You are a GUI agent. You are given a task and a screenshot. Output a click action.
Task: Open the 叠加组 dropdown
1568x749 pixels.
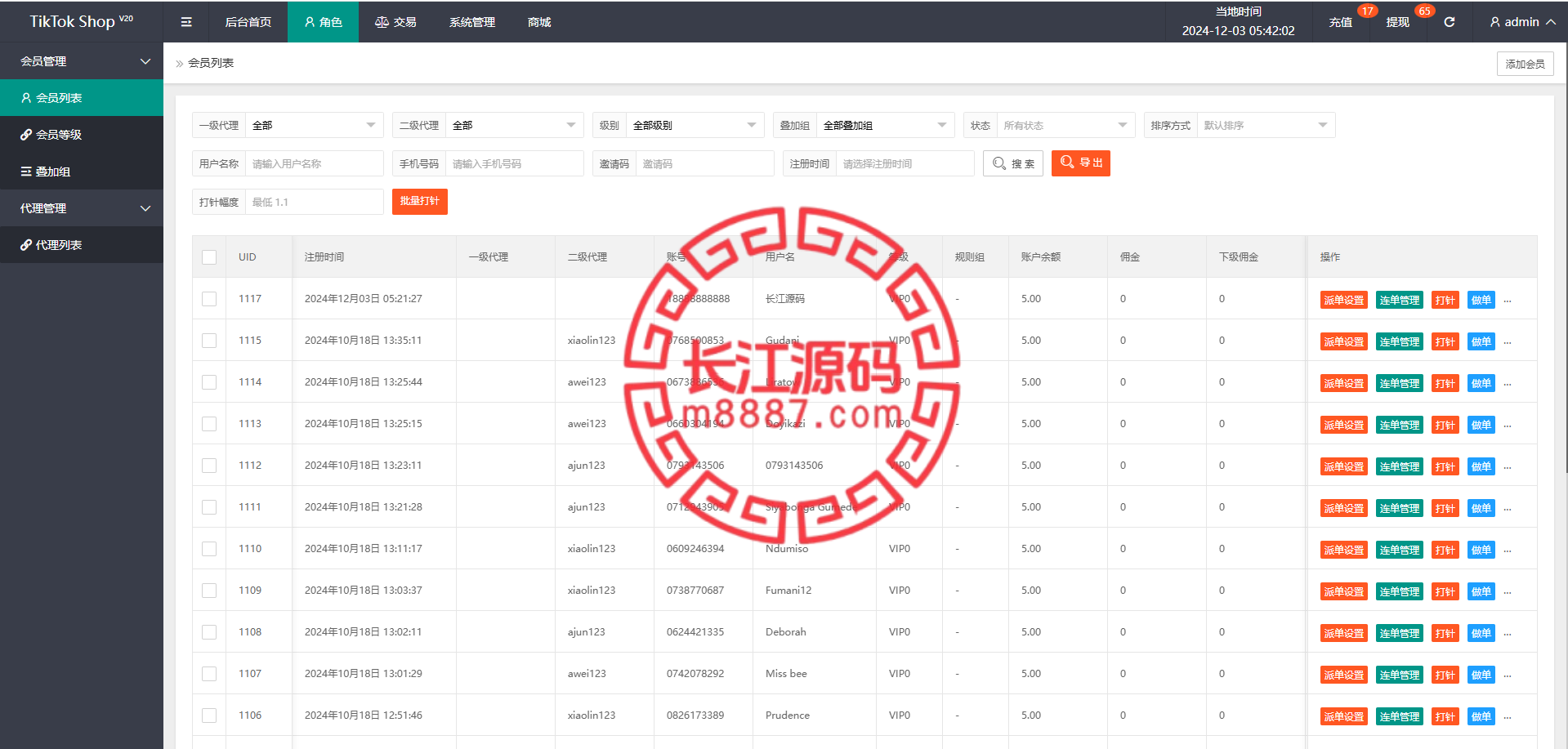click(886, 125)
